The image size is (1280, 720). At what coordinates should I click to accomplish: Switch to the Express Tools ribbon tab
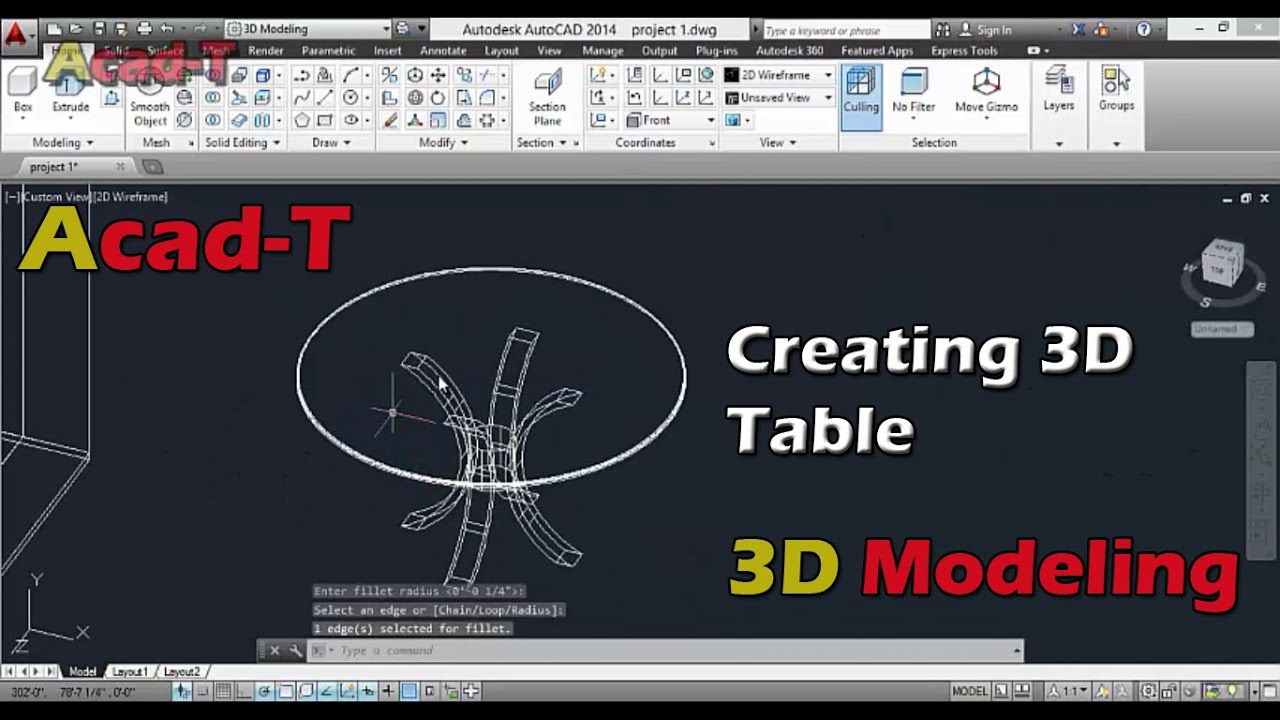point(964,51)
